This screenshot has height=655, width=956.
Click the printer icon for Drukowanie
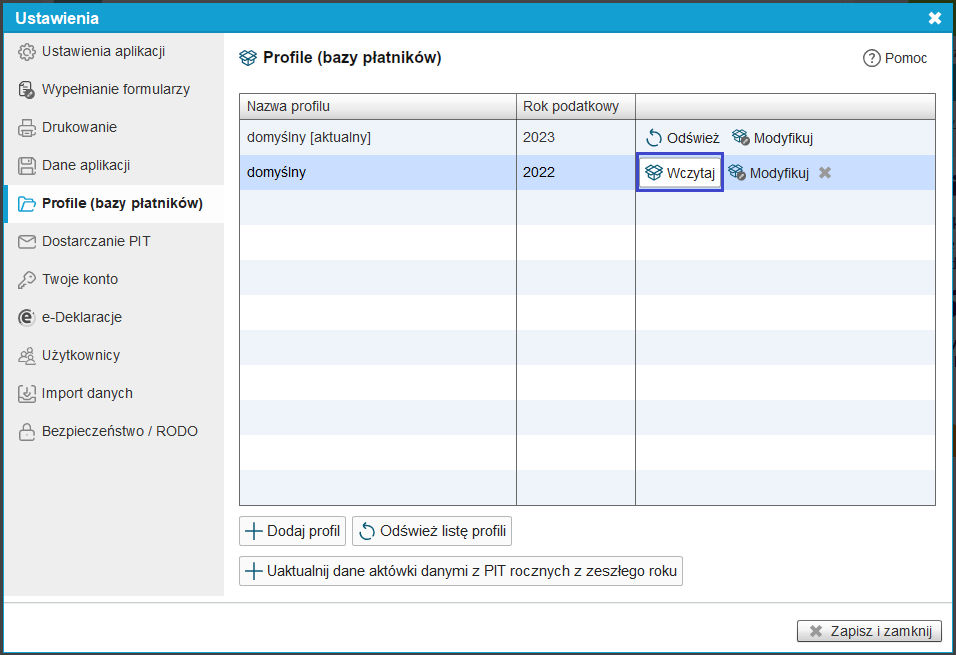(x=26, y=127)
